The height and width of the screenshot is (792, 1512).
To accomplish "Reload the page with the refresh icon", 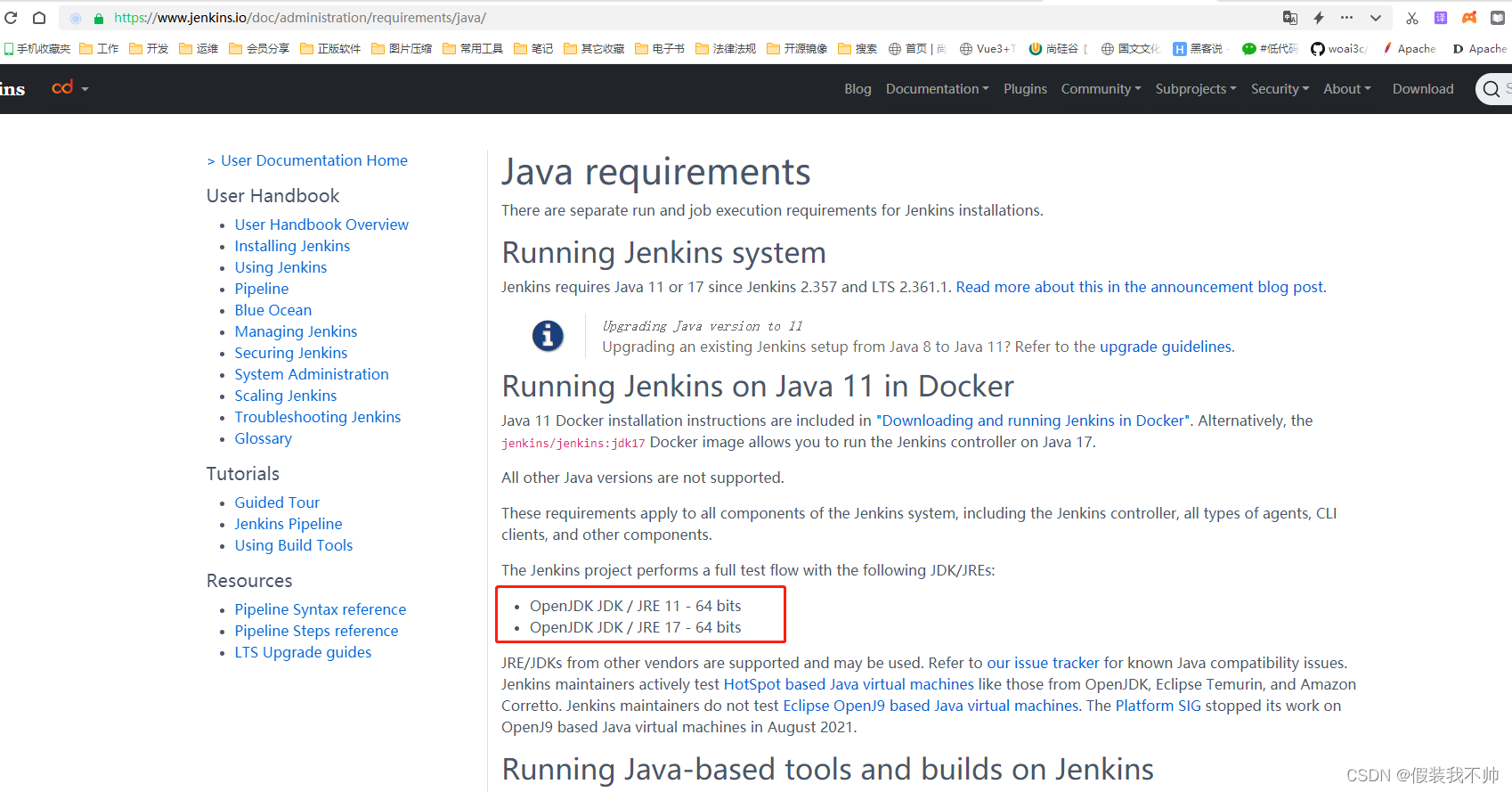I will point(12,18).
